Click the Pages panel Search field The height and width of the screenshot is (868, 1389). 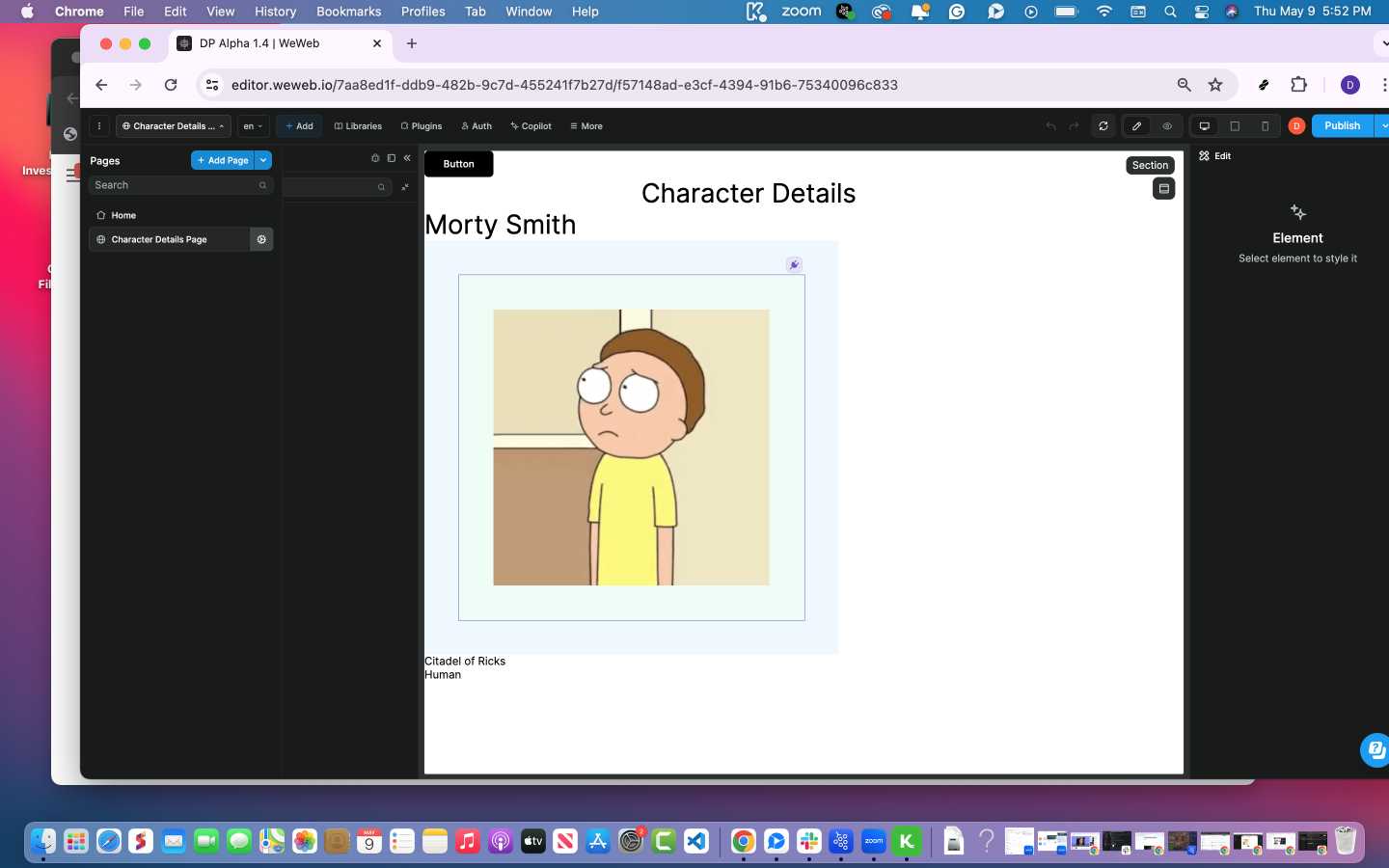(180, 185)
